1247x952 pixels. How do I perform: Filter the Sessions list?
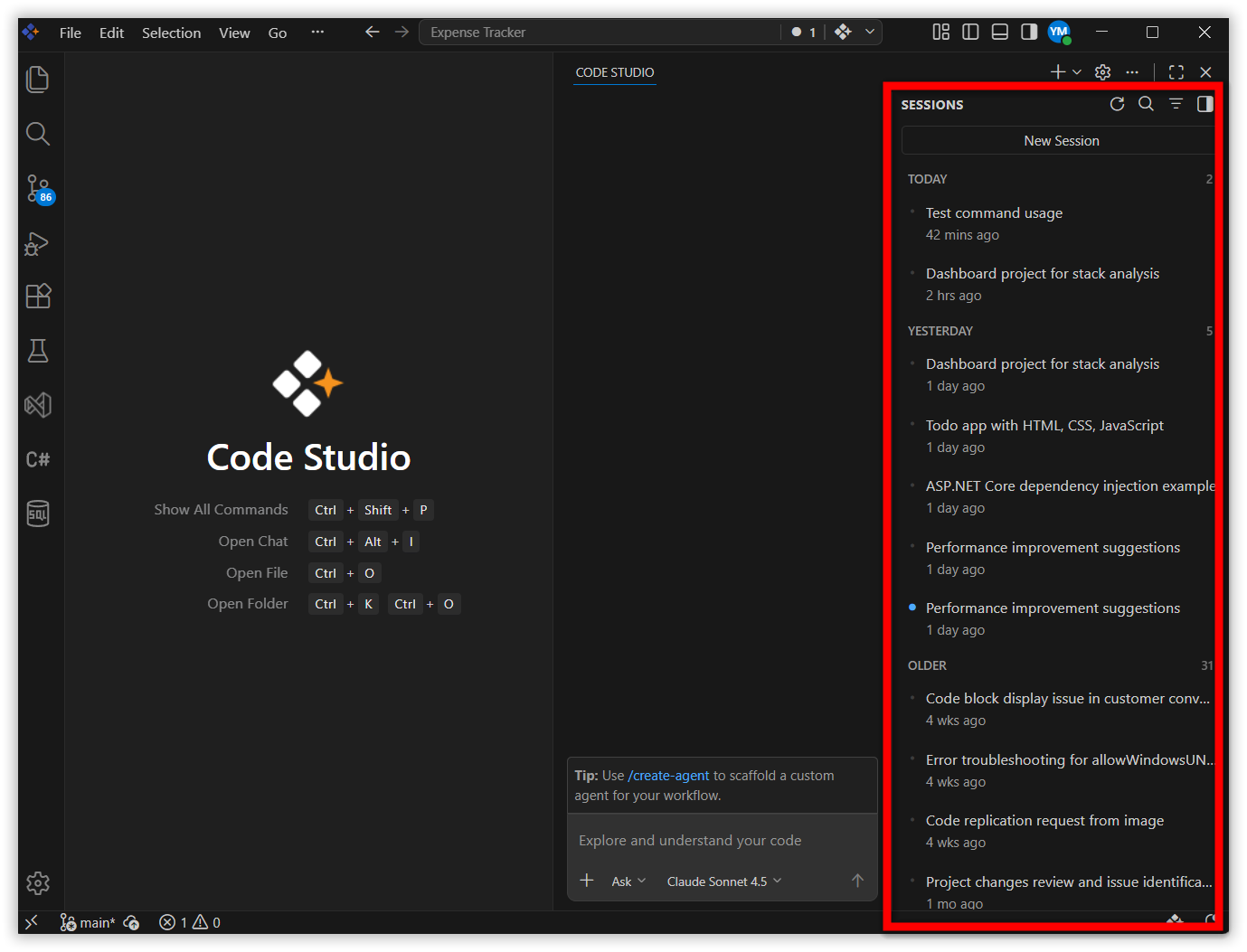1176,104
